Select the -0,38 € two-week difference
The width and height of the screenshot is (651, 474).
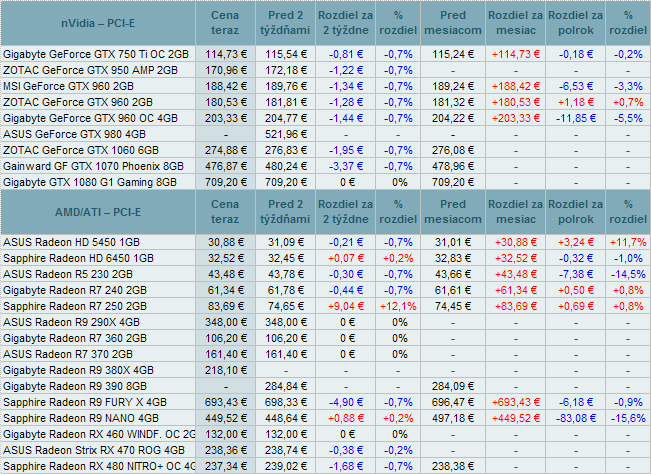pyautogui.click(x=346, y=450)
